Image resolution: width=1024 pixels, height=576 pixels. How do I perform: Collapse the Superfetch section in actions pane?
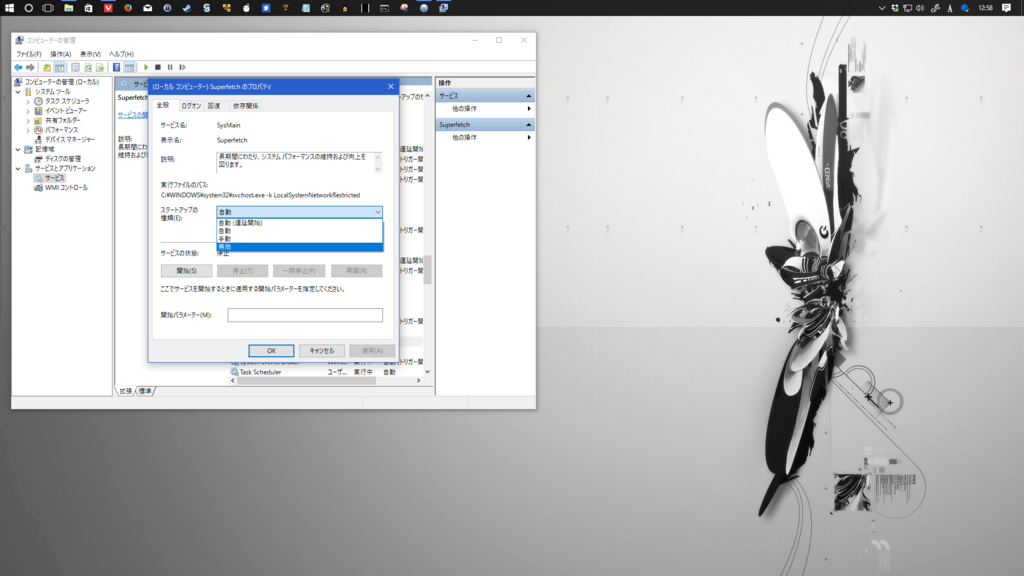tap(528, 125)
